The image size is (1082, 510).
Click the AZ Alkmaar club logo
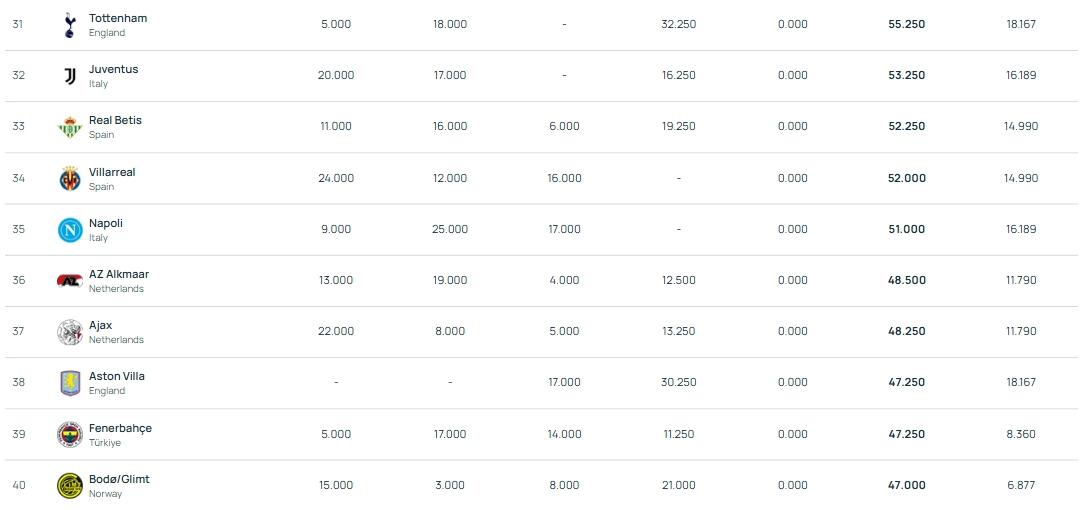pos(69,281)
